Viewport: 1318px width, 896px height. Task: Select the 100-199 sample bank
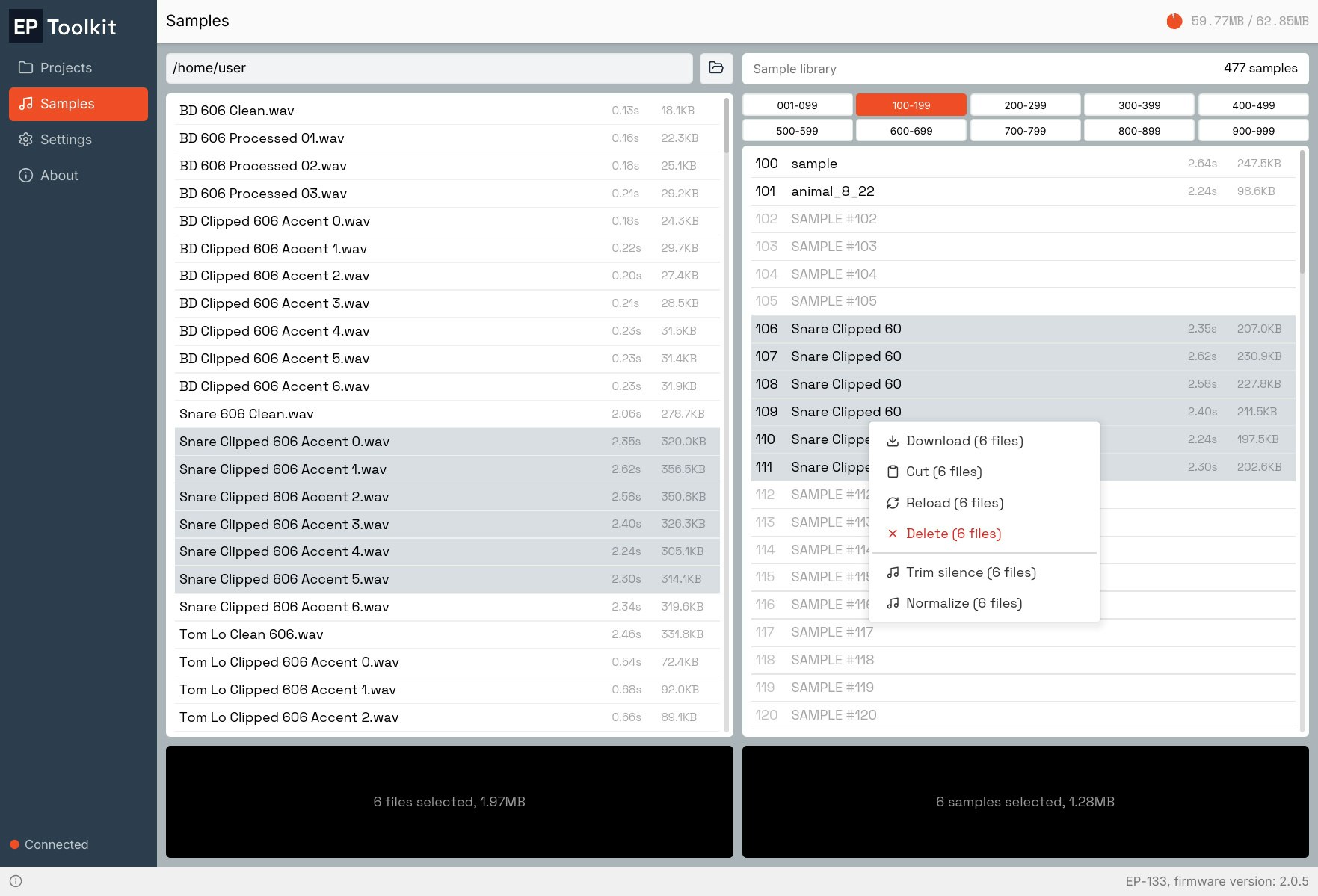click(911, 105)
